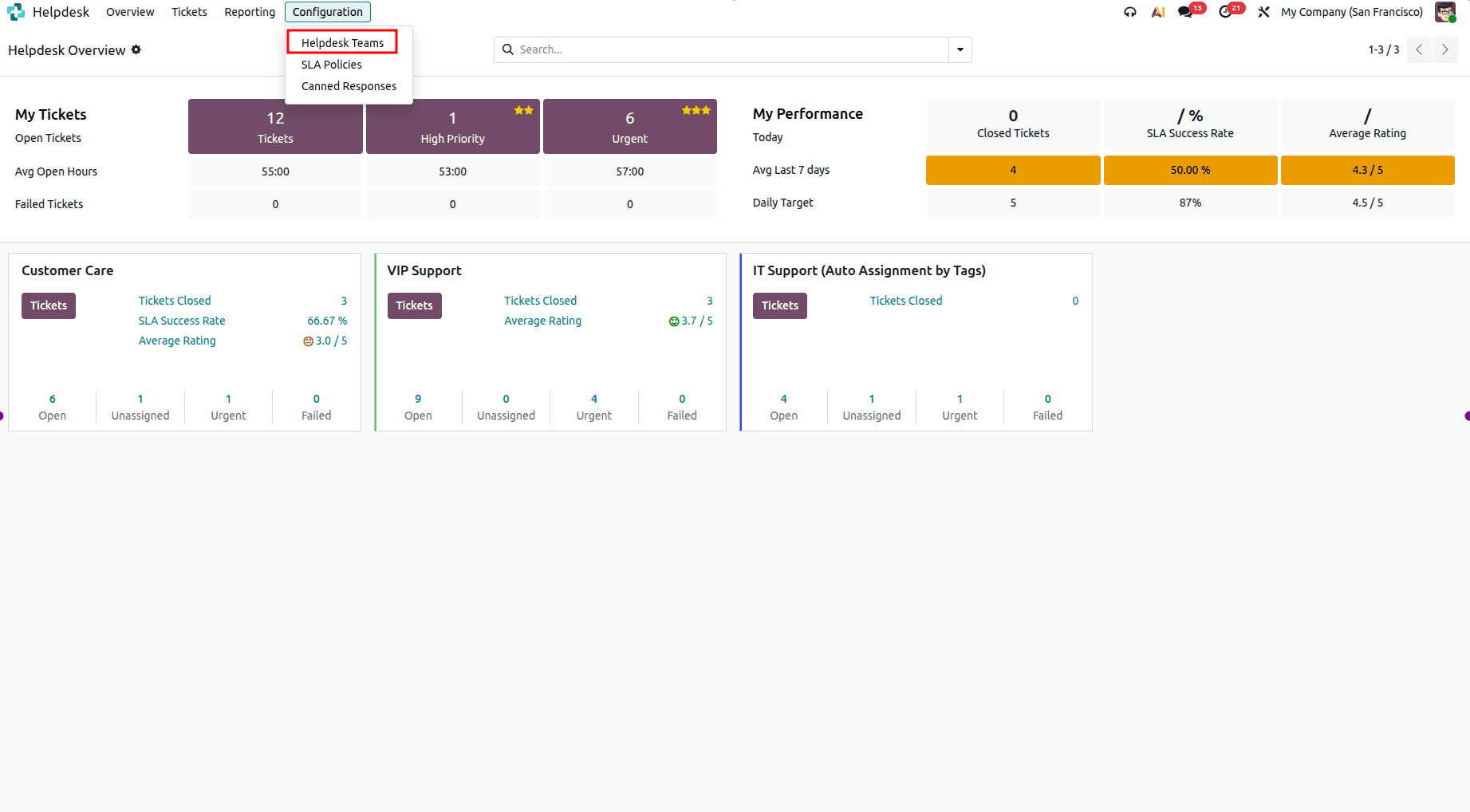
Task: Click Avg Last 7 days 4.3 / 5 rating cell
Action: coord(1368,170)
